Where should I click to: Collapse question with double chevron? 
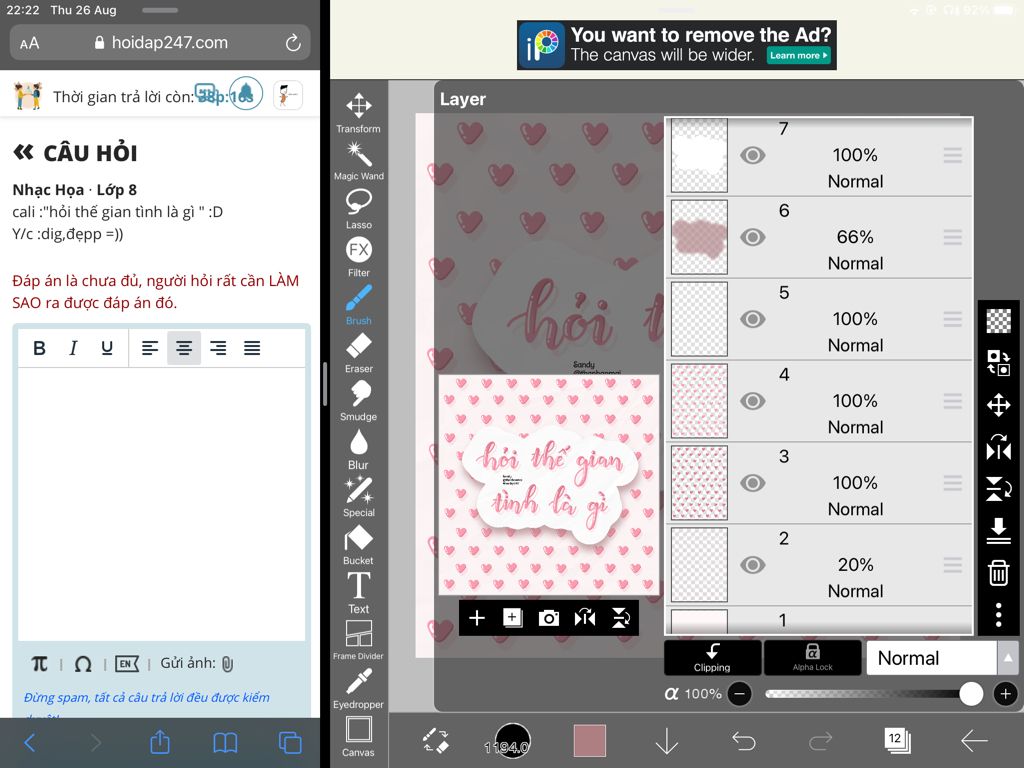coord(24,153)
